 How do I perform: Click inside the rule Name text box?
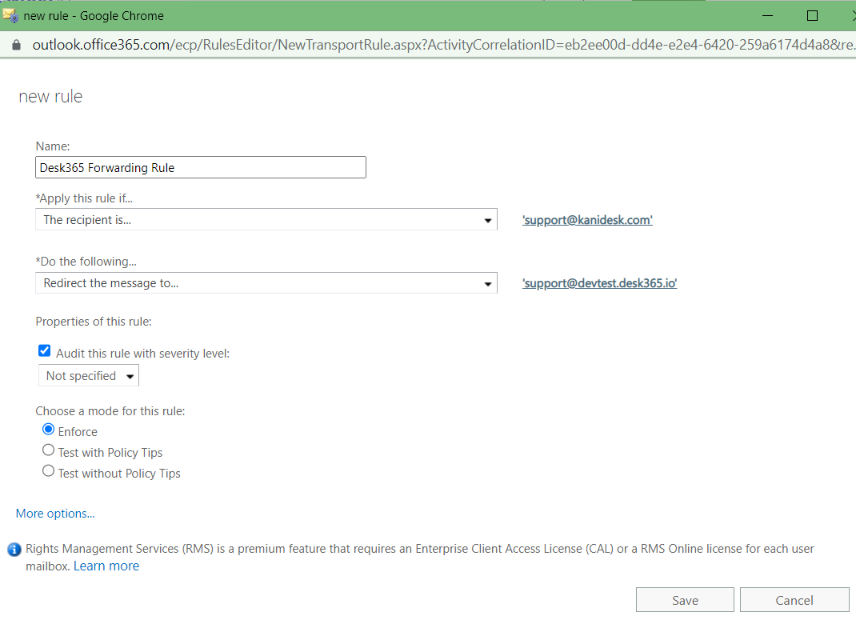pos(200,167)
